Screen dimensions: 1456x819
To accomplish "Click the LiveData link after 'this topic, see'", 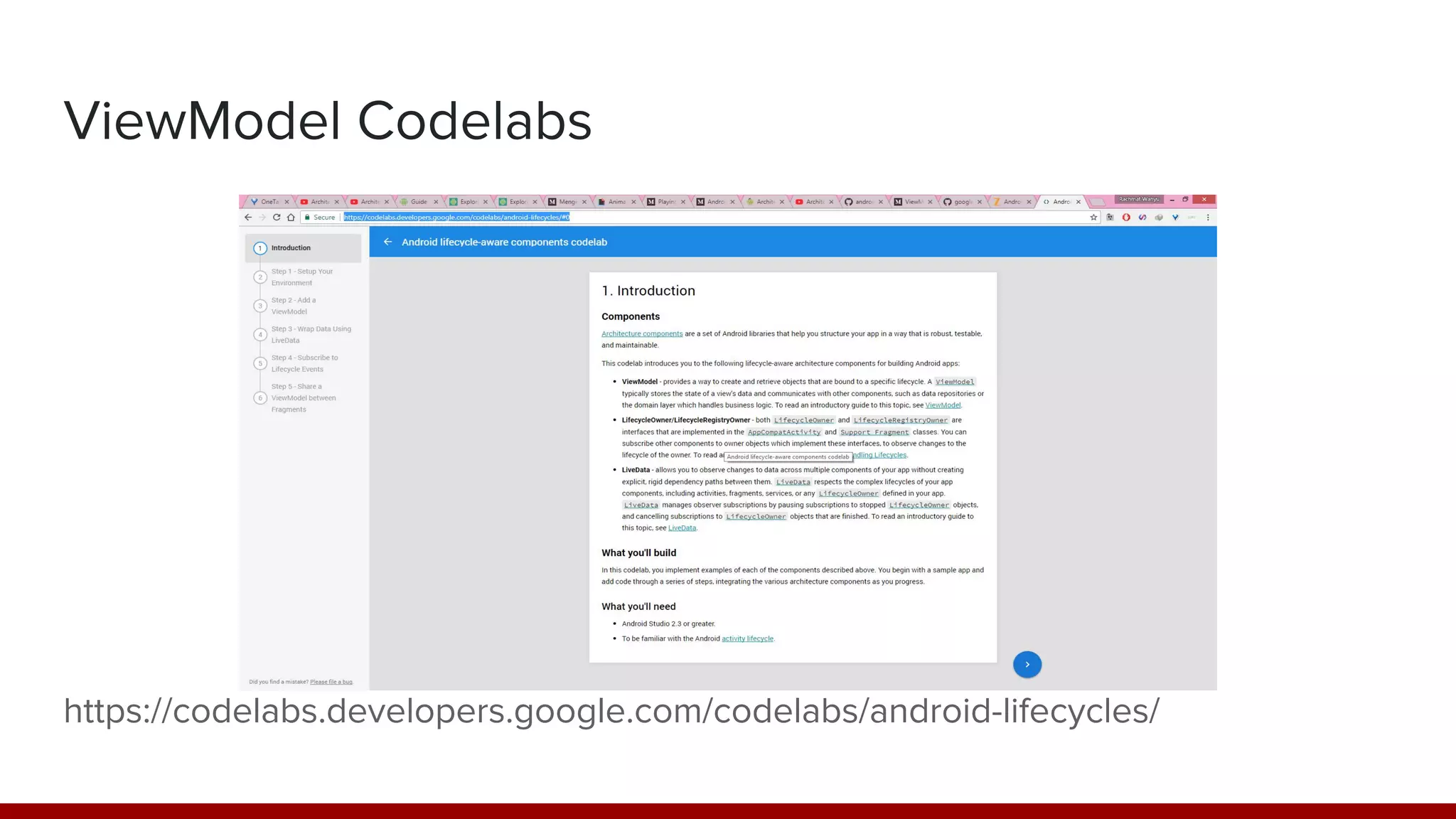I will (x=682, y=528).
